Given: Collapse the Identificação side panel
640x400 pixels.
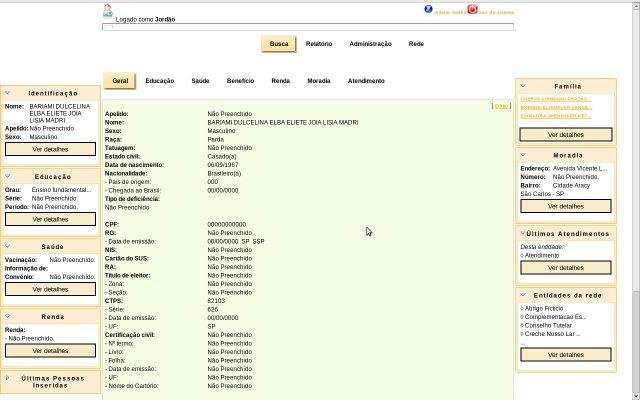Looking at the screenshot, I should [7, 93].
